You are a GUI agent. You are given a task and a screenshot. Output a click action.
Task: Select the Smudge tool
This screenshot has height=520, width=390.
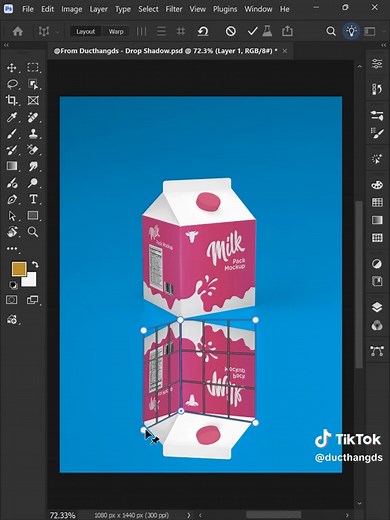(33, 166)
